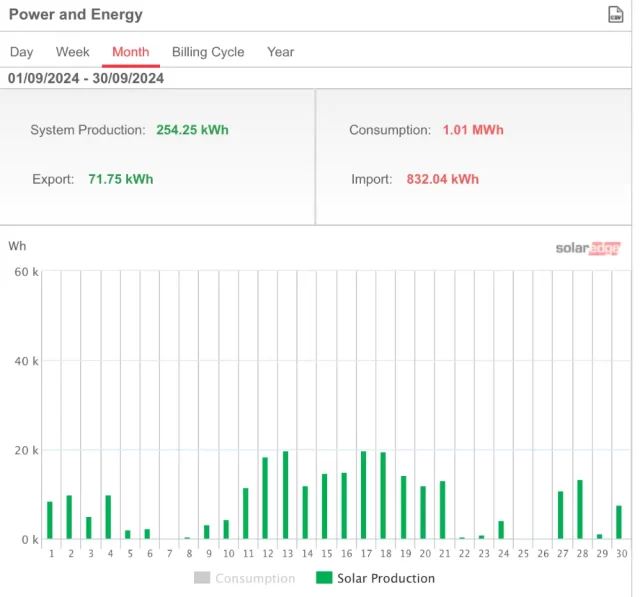Click the bar for day 1
This screenshot has height=597, width=640.
pos(50,520)
